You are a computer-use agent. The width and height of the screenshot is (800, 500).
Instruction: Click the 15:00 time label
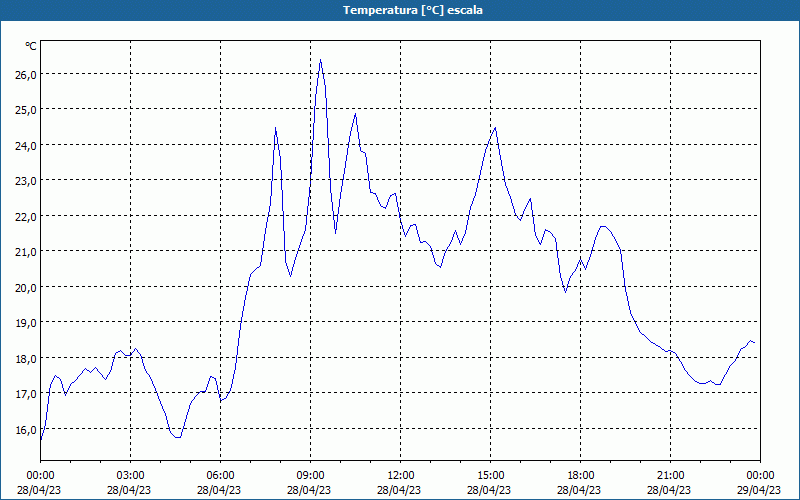[490, 476]
